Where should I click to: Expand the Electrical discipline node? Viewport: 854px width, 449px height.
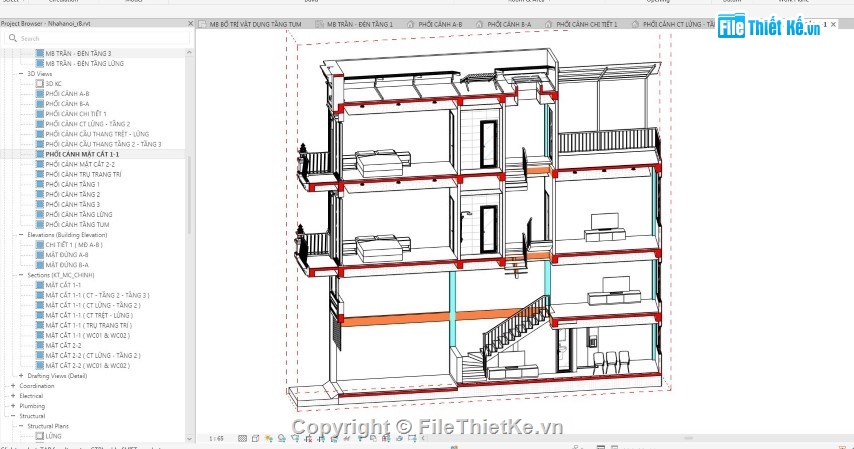[x=13, y=396]
